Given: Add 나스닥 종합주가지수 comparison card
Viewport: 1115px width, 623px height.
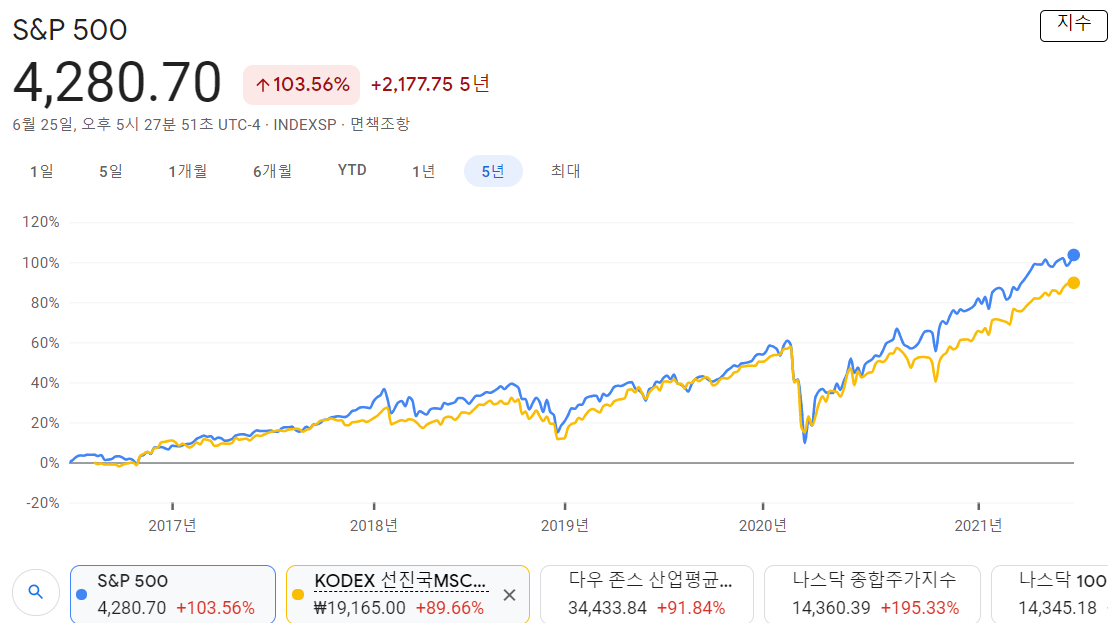Looking at the screenshot, I should point(873,595).
